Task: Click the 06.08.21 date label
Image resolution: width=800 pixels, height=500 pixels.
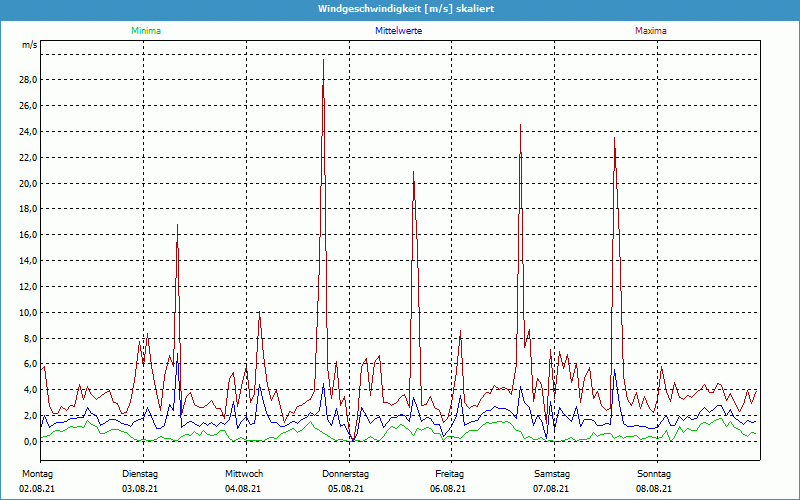Action: coord(448,489)
